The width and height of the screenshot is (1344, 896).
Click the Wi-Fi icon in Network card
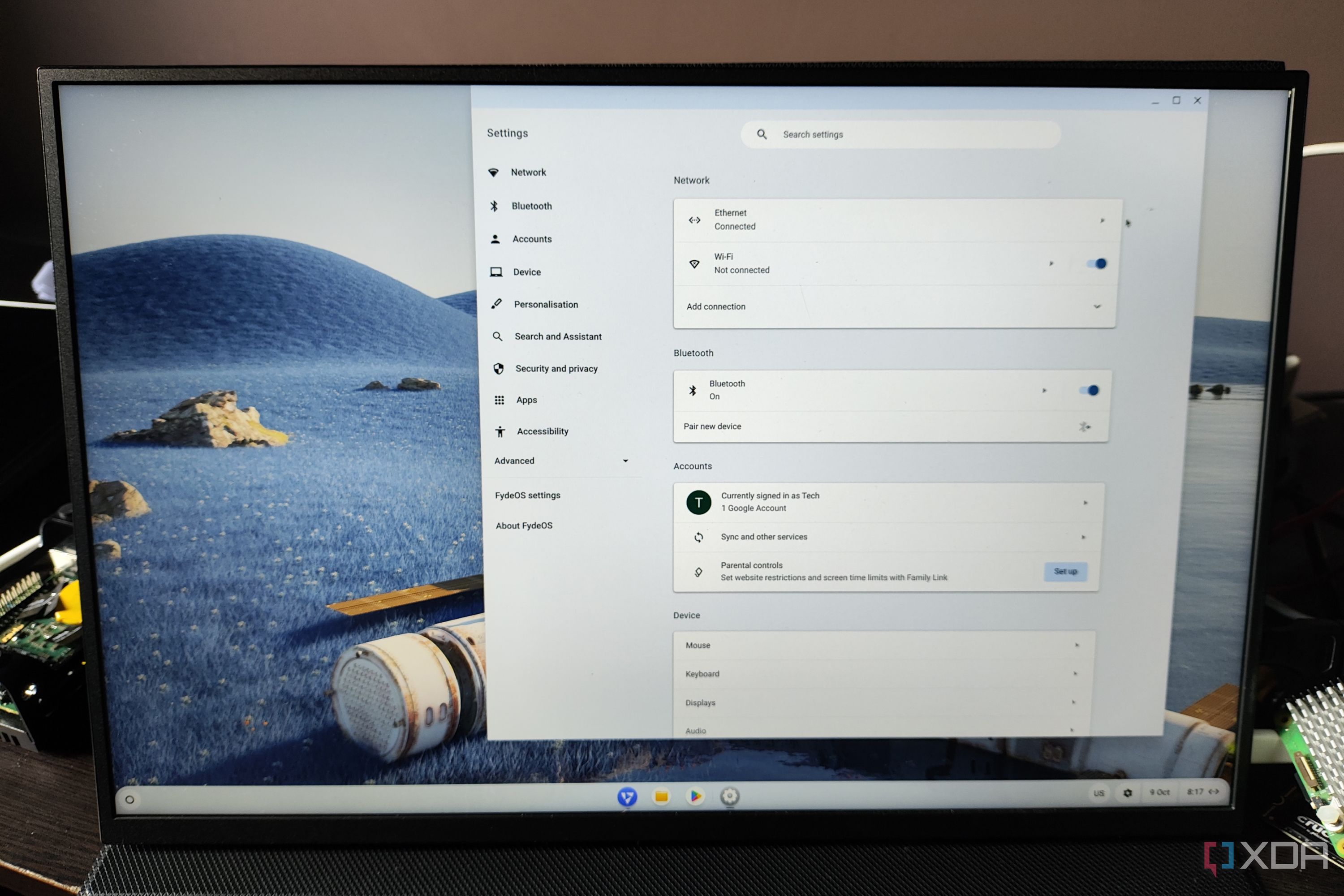pyautogui.click(x=694, y=264)
